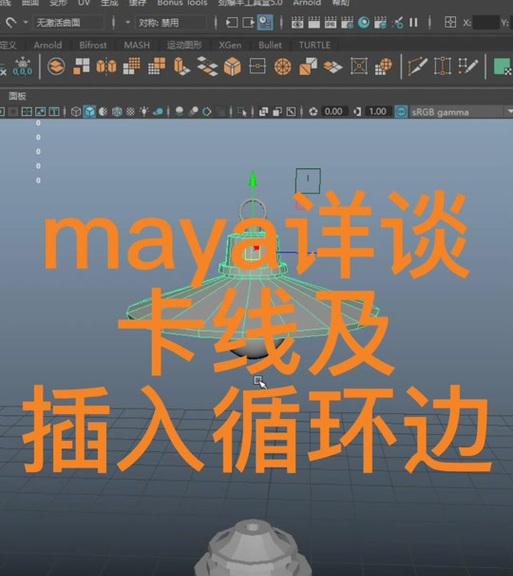Start IPR render clapperboard icon

[330, 23]
